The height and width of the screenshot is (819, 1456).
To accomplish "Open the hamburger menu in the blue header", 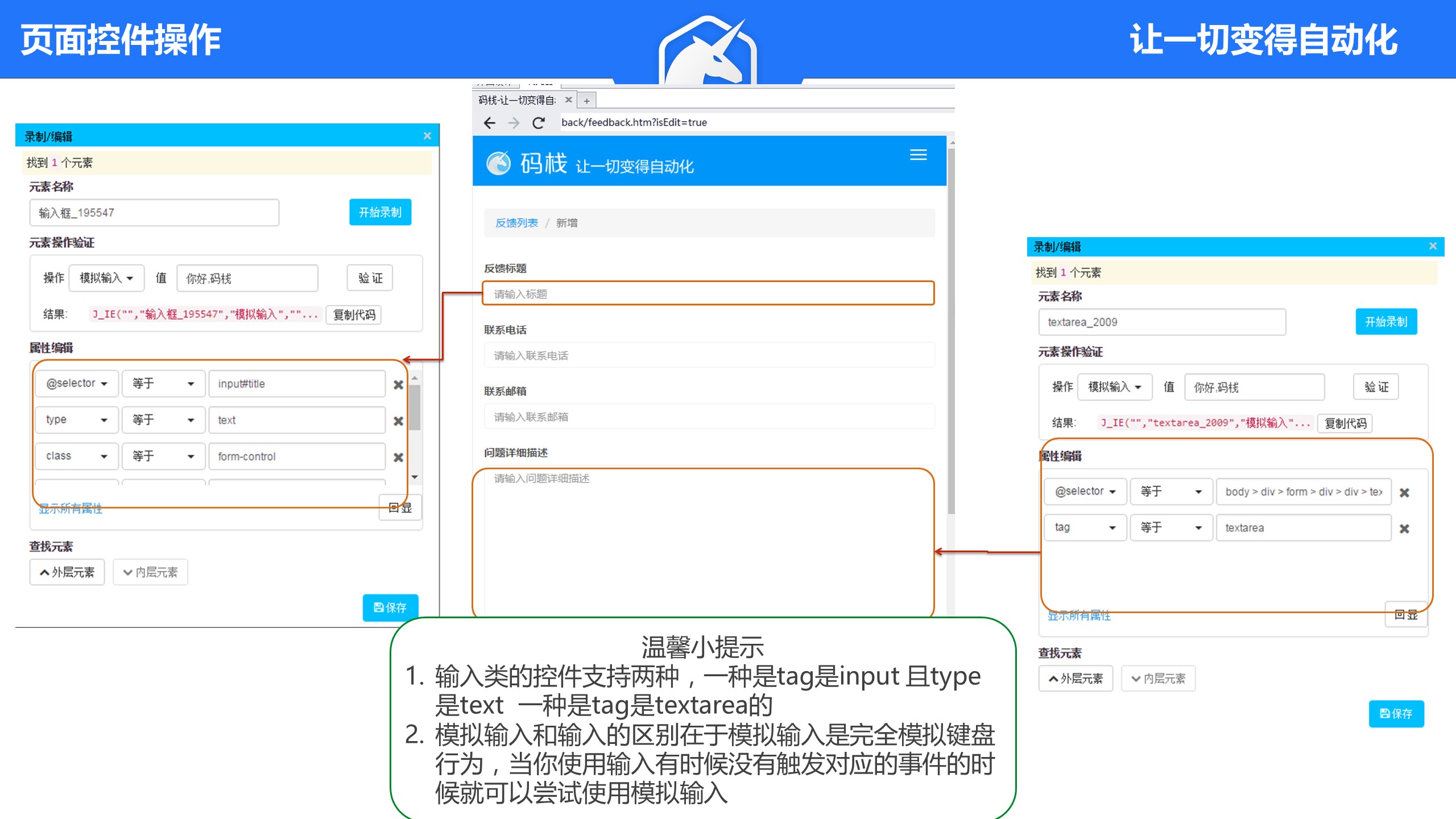I will tap(918, 155).
